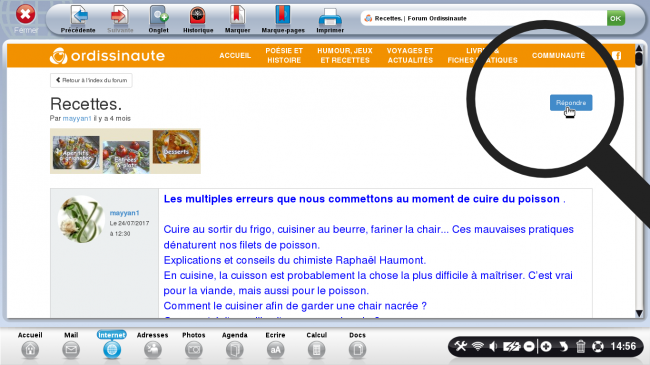Image resolution: width=650 pixels, height=365 pixels.
Task: Zoom out with the minus icon
Action: point(529,346)
